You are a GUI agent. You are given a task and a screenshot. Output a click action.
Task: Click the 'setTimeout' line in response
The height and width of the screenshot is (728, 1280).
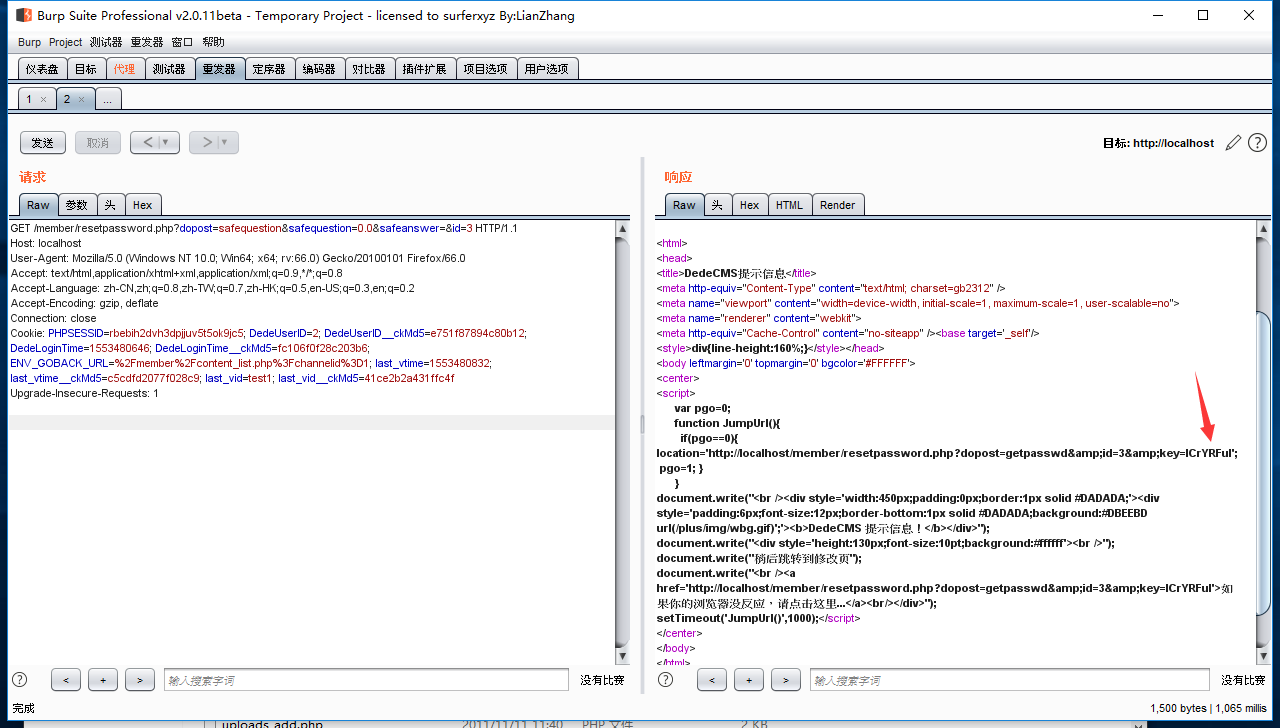758,618
